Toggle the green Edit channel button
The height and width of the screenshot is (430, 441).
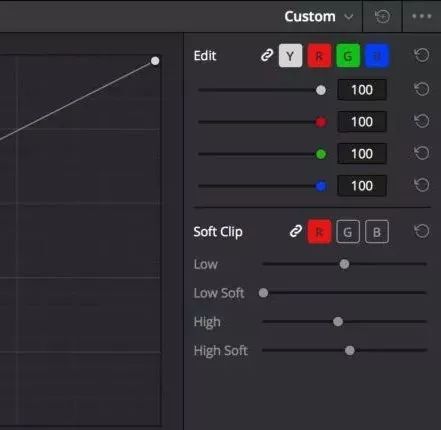pos(348,55)
